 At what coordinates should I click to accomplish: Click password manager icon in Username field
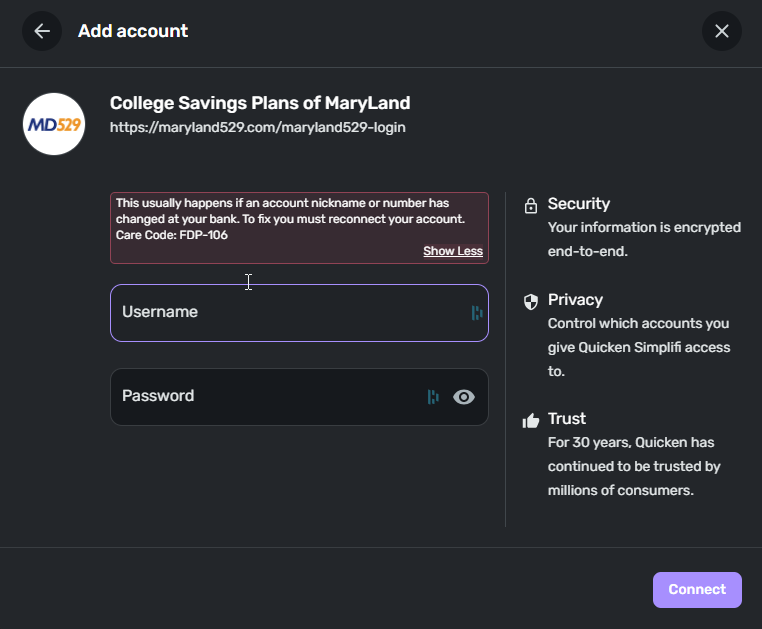[x=477, y=313]
